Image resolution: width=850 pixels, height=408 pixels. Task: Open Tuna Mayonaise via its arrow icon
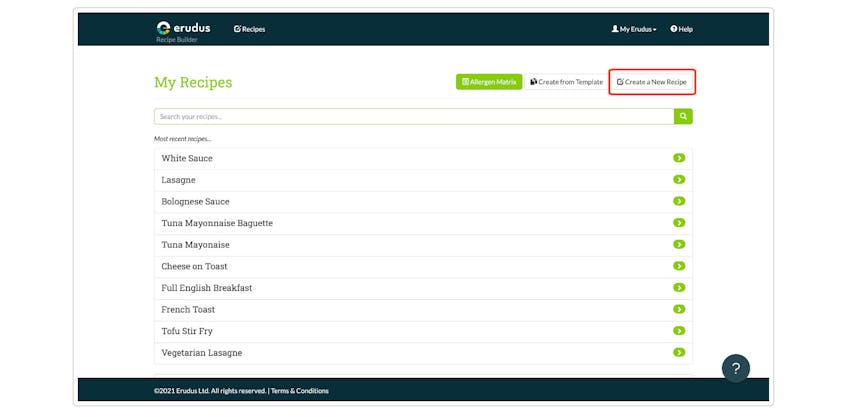pos(679,244)
